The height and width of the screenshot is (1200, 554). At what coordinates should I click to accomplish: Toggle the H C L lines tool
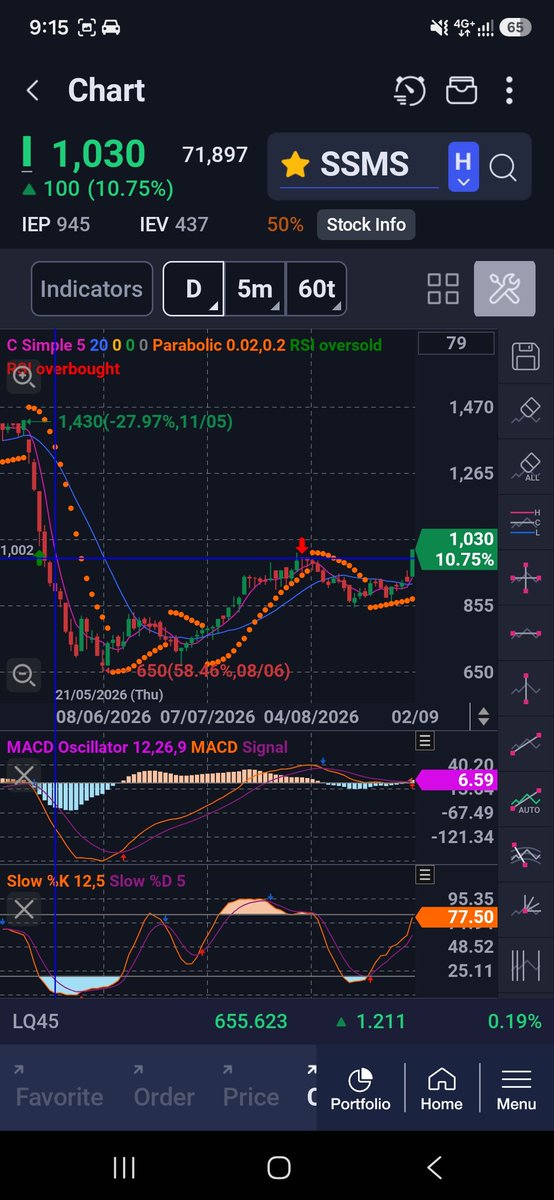coord(526,521)
